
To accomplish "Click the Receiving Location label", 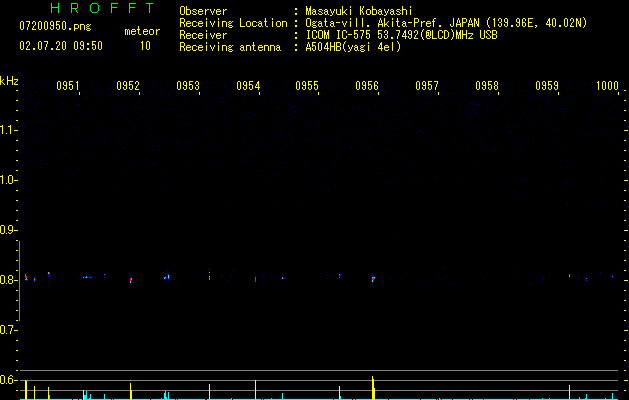I will 233,23.
